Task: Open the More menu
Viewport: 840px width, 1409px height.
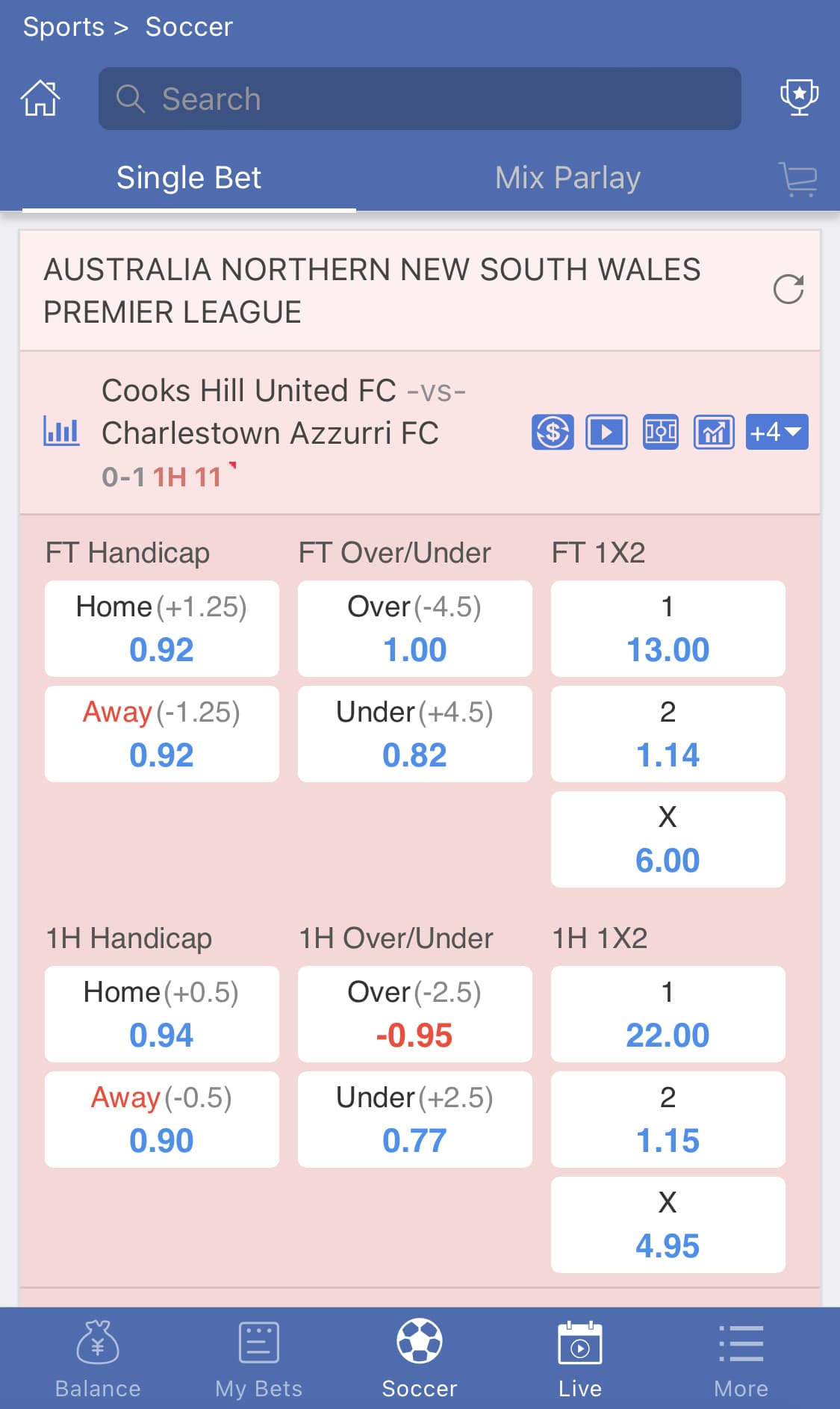Action: pyautogui.click(x=741, y=1358)
